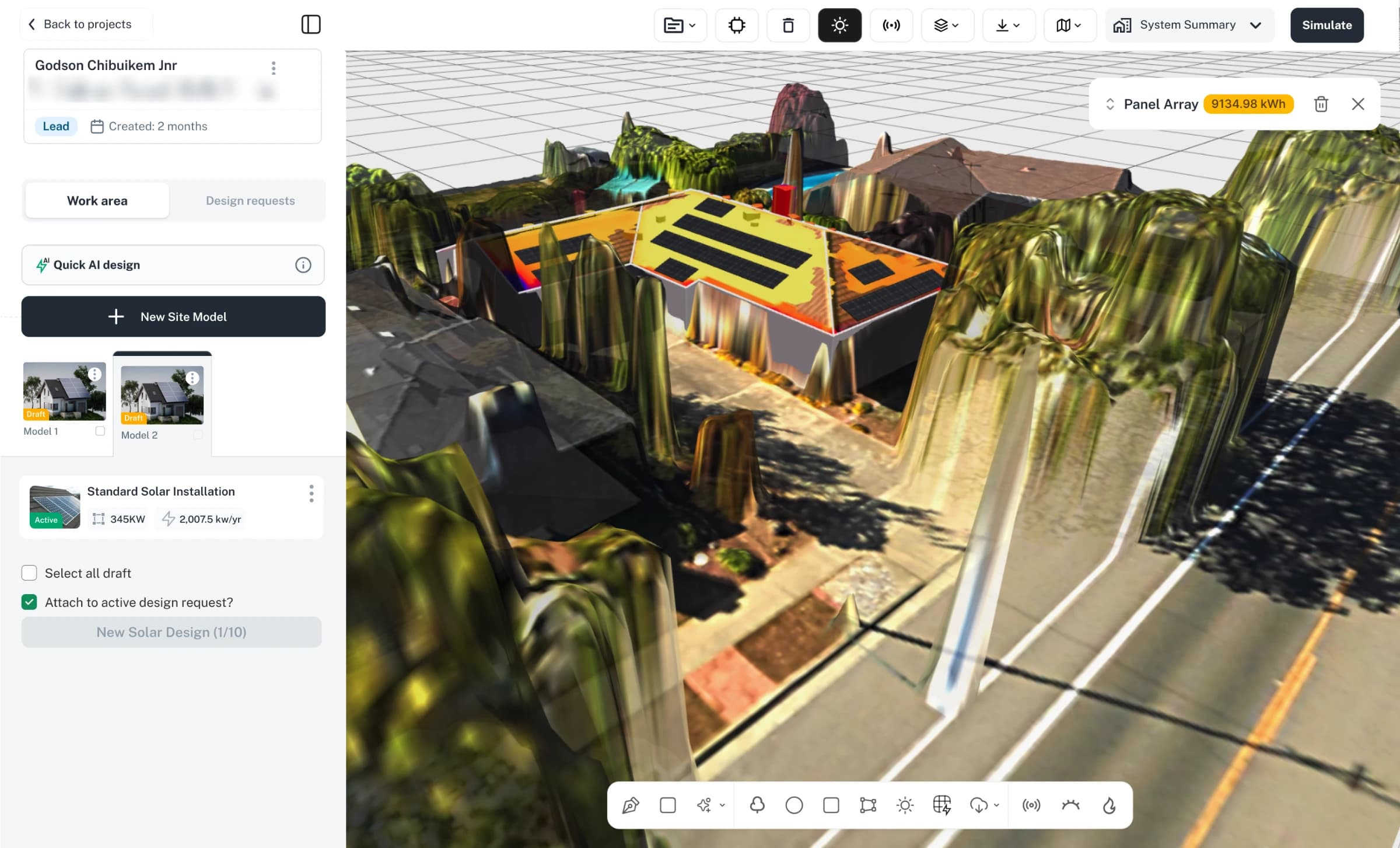This screenshot has height=848, width=1400.
Task: Close the Panel Array popup
Action: click(1358, 104)
